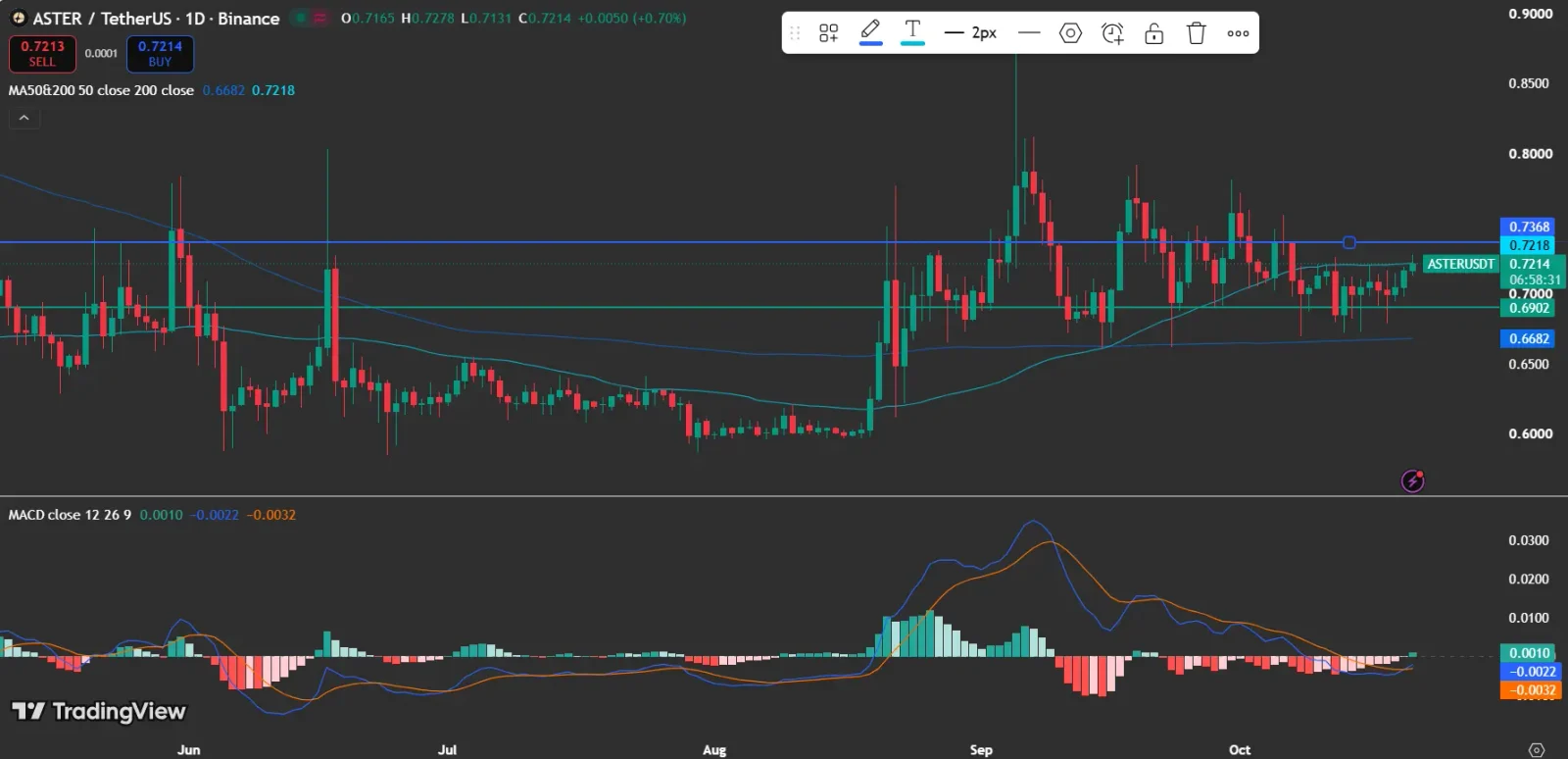Click the 0.6000 price scale label
The image size is (1568, 759).
(x=1530, y=433)
